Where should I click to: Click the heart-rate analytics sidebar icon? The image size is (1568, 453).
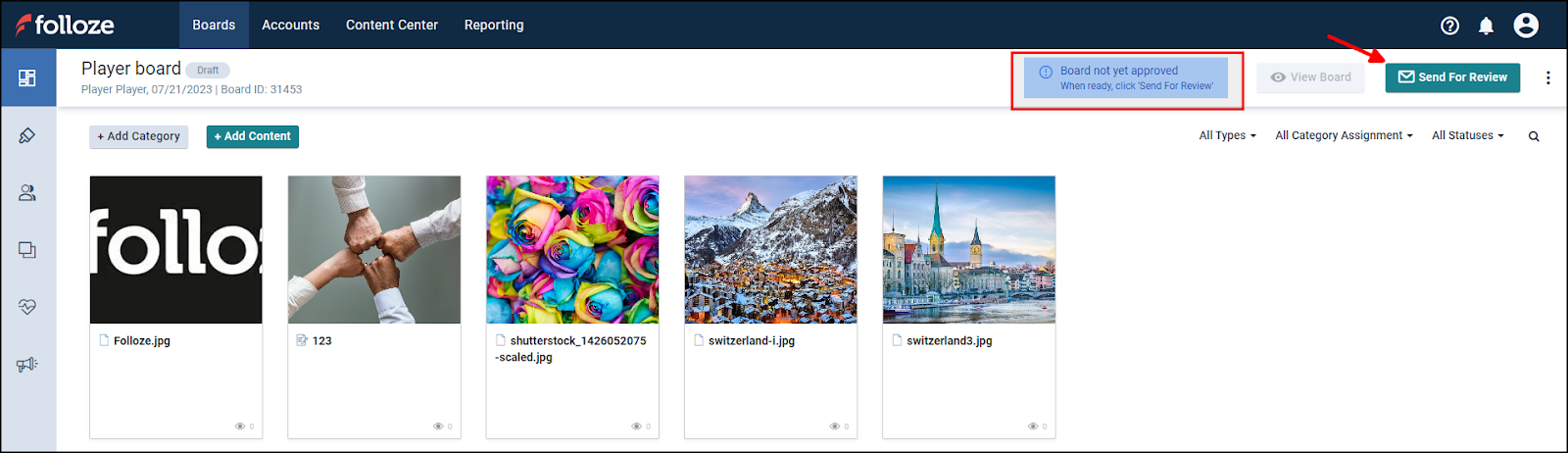[27, 307]
